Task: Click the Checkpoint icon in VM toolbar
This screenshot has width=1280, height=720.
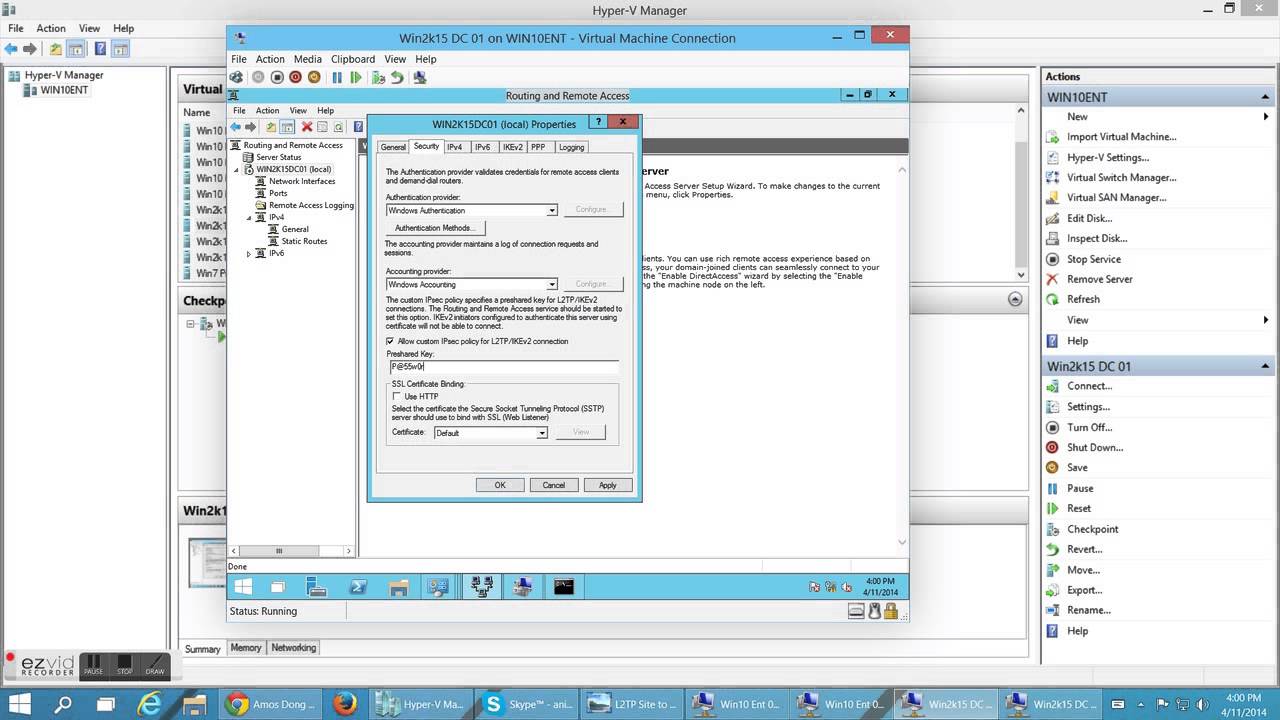Action: (378, 77)
